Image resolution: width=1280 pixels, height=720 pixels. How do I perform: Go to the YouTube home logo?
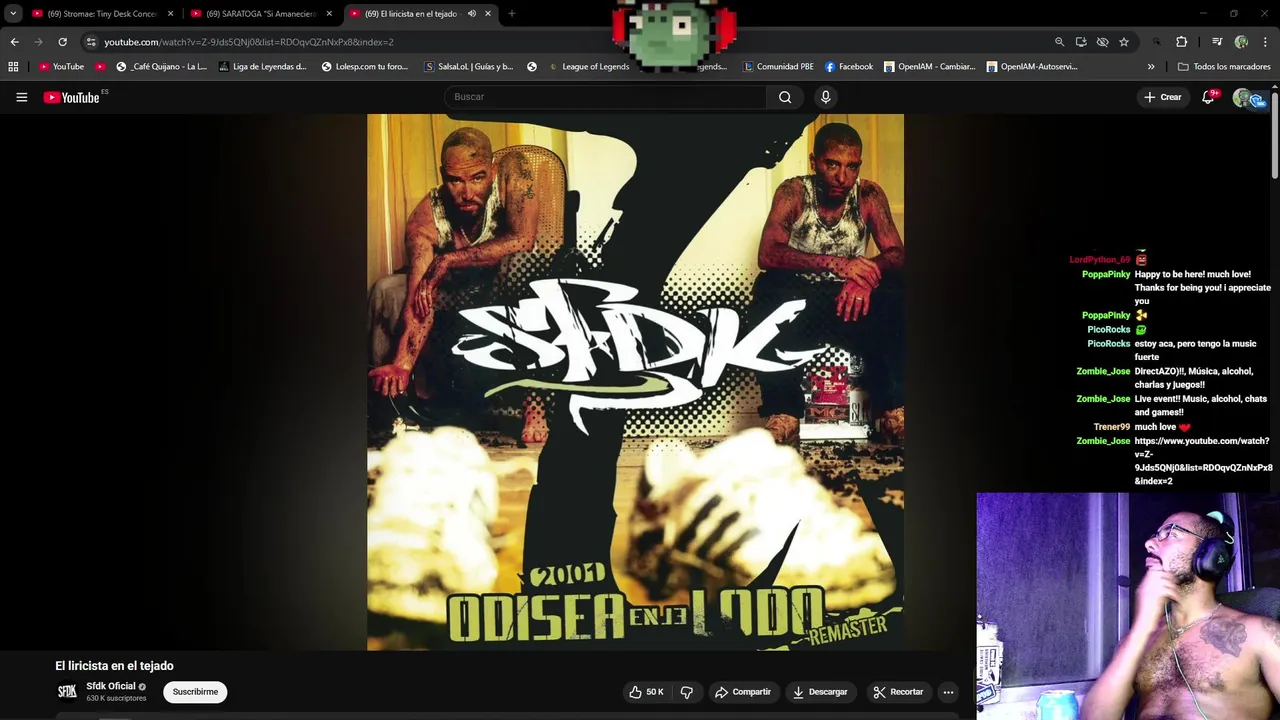point(71,97)
